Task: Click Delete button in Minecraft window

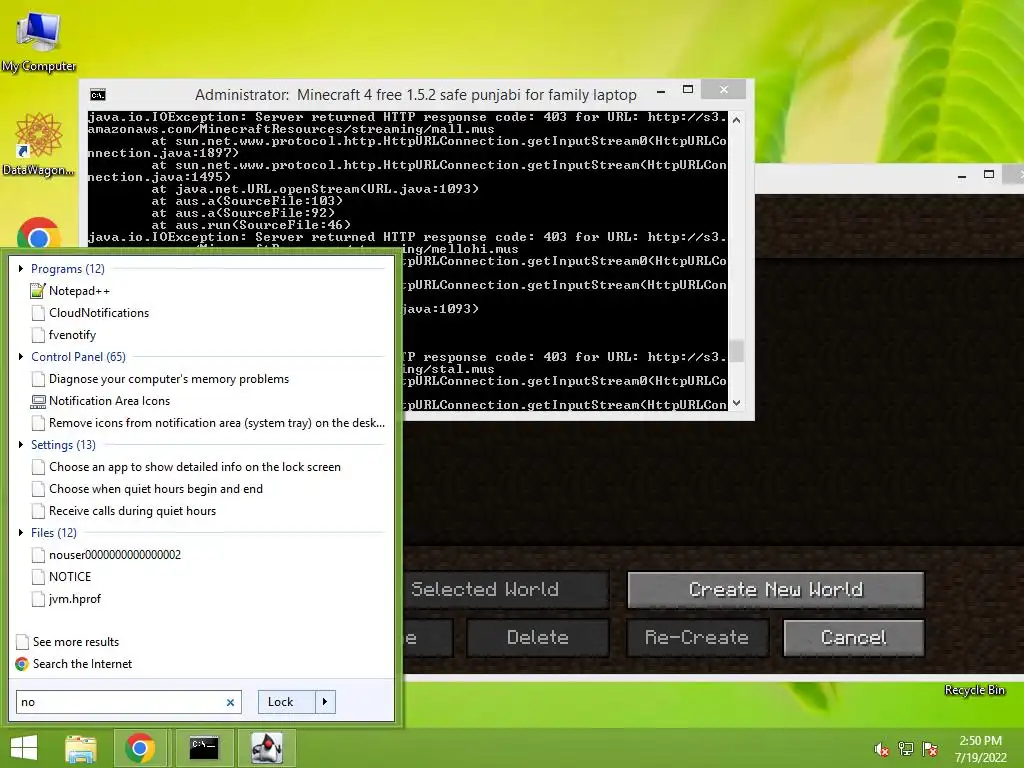Action: coord(537,637)
